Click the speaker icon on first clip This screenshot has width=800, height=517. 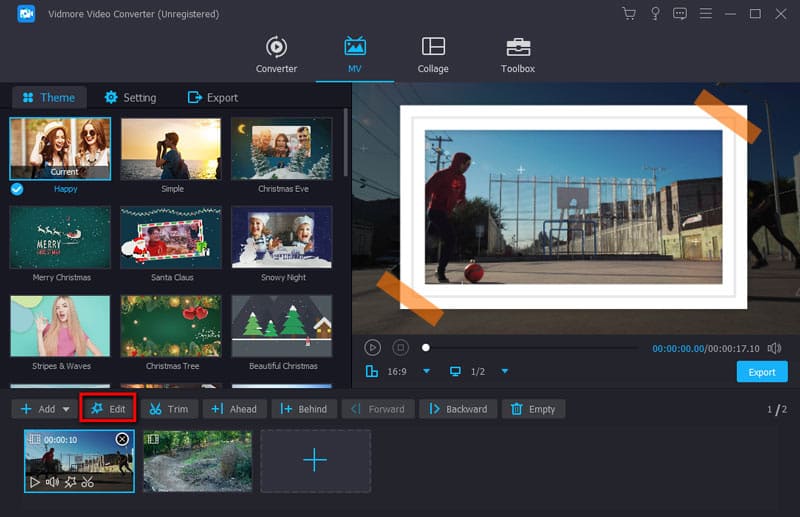(53, 482)
